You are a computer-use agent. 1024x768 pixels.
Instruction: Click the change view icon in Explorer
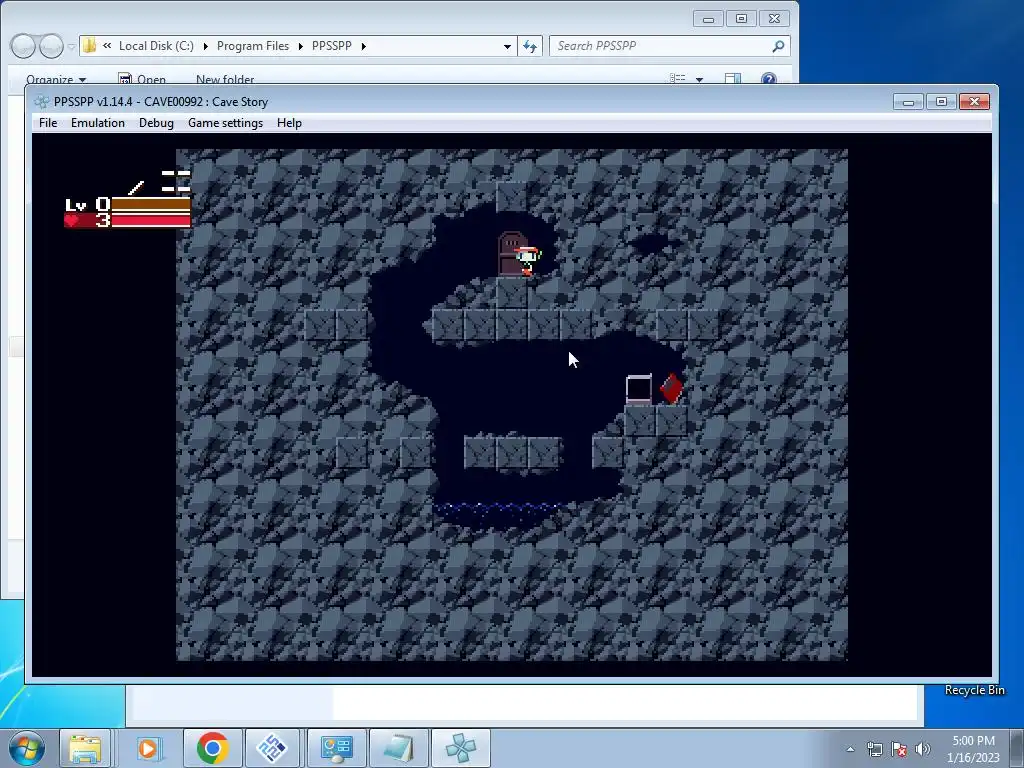pyautogui.click(x=677, y=78)
